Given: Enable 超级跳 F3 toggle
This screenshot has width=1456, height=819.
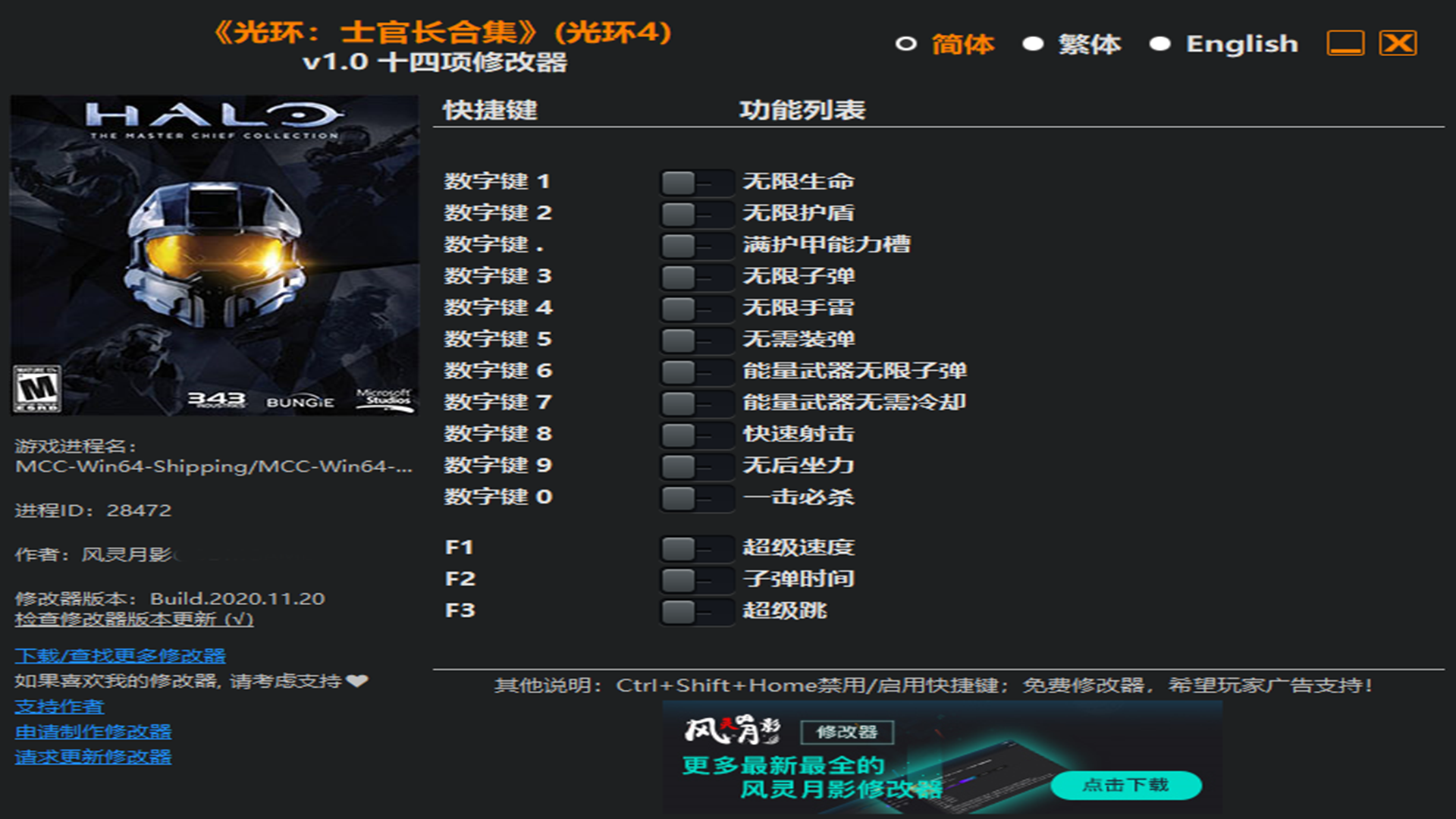Looking at the screenshot, I should (695, 611).
